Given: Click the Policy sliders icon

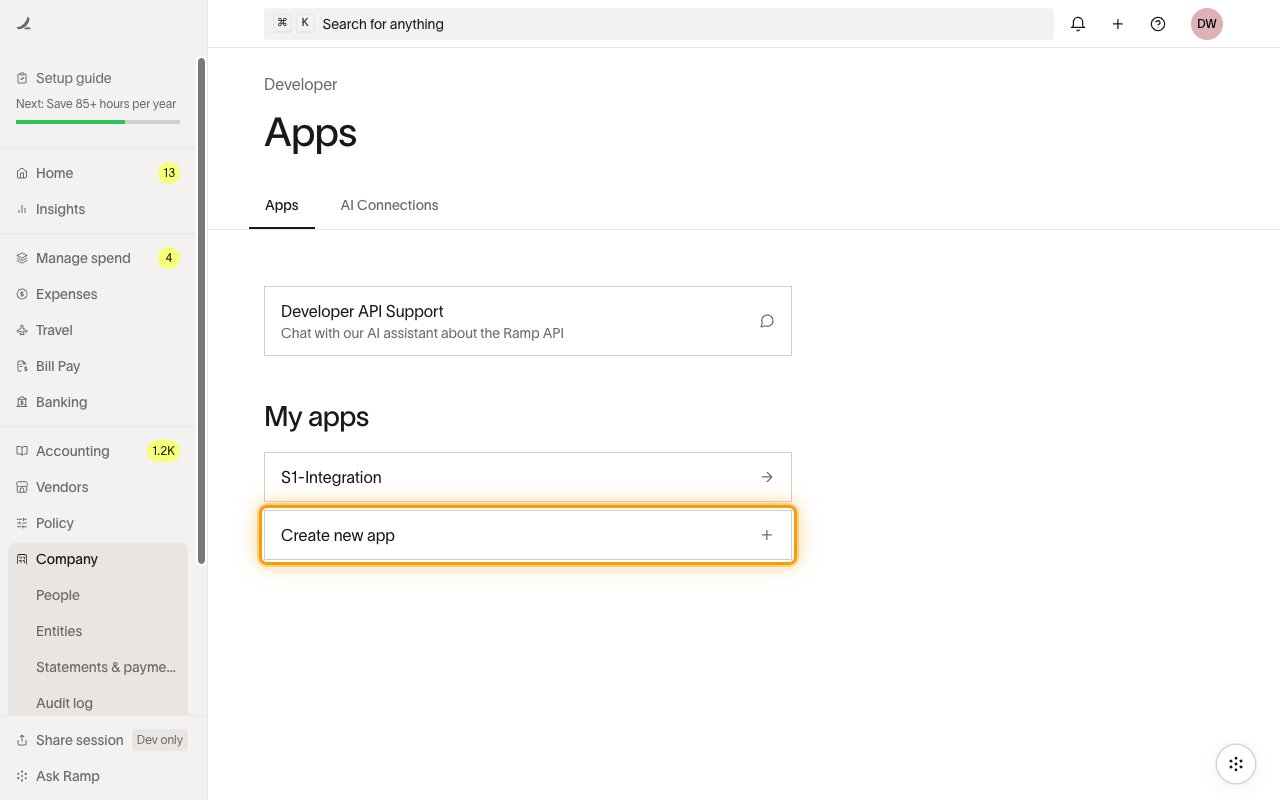Looking at the screenshot, I should (x=22, y=523).
